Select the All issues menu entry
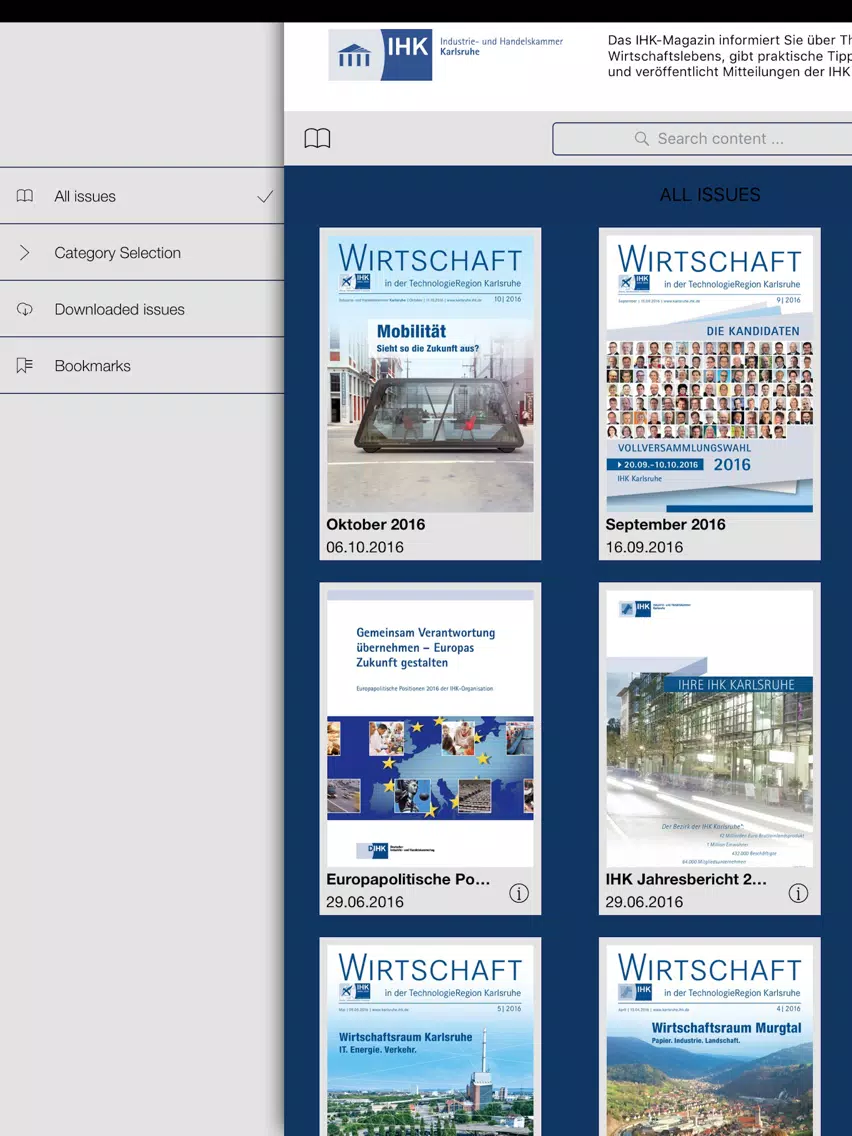 pyautogui.click(x=142, y=196)
